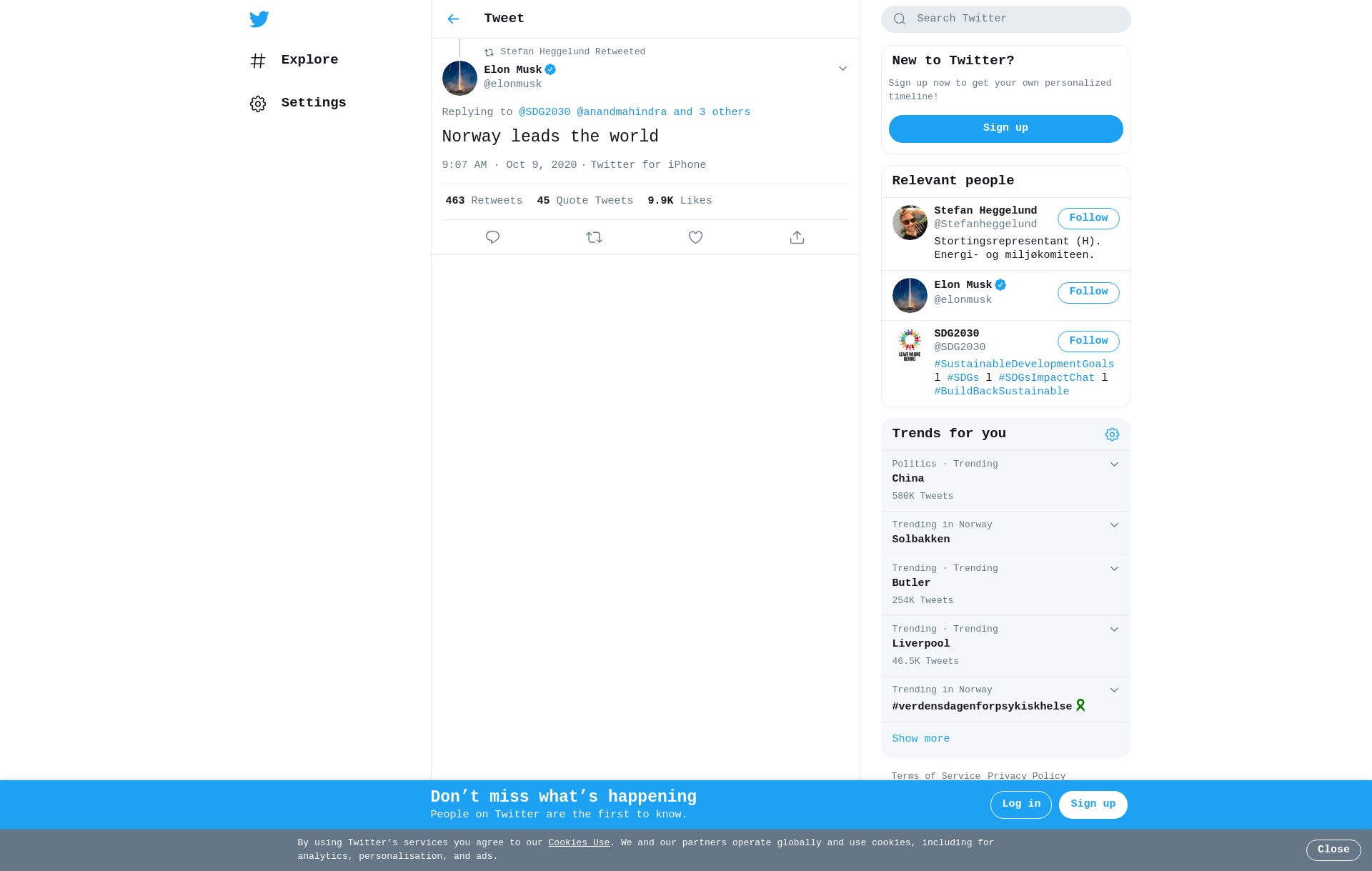Like the tweet with heart icon

tap(695, 237)
